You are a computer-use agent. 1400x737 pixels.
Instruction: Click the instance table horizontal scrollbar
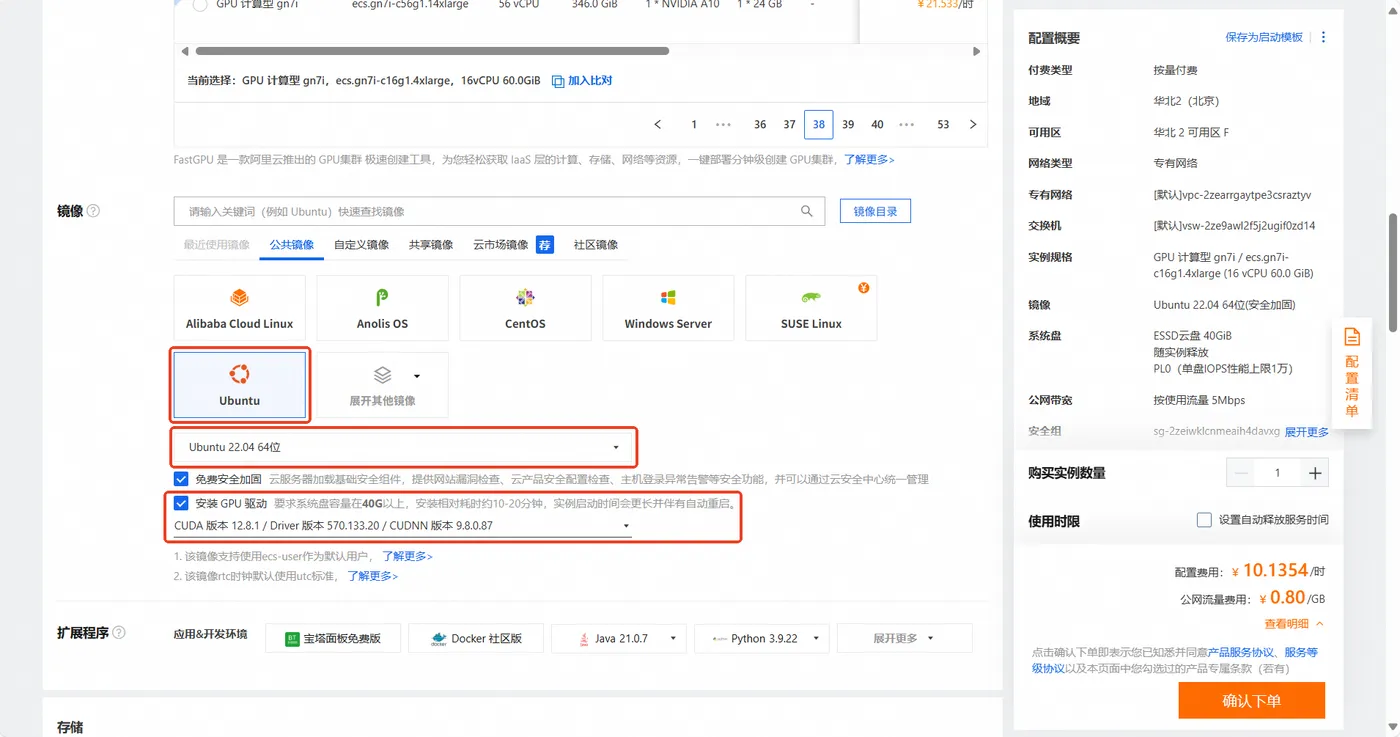(x=432, y=51)
